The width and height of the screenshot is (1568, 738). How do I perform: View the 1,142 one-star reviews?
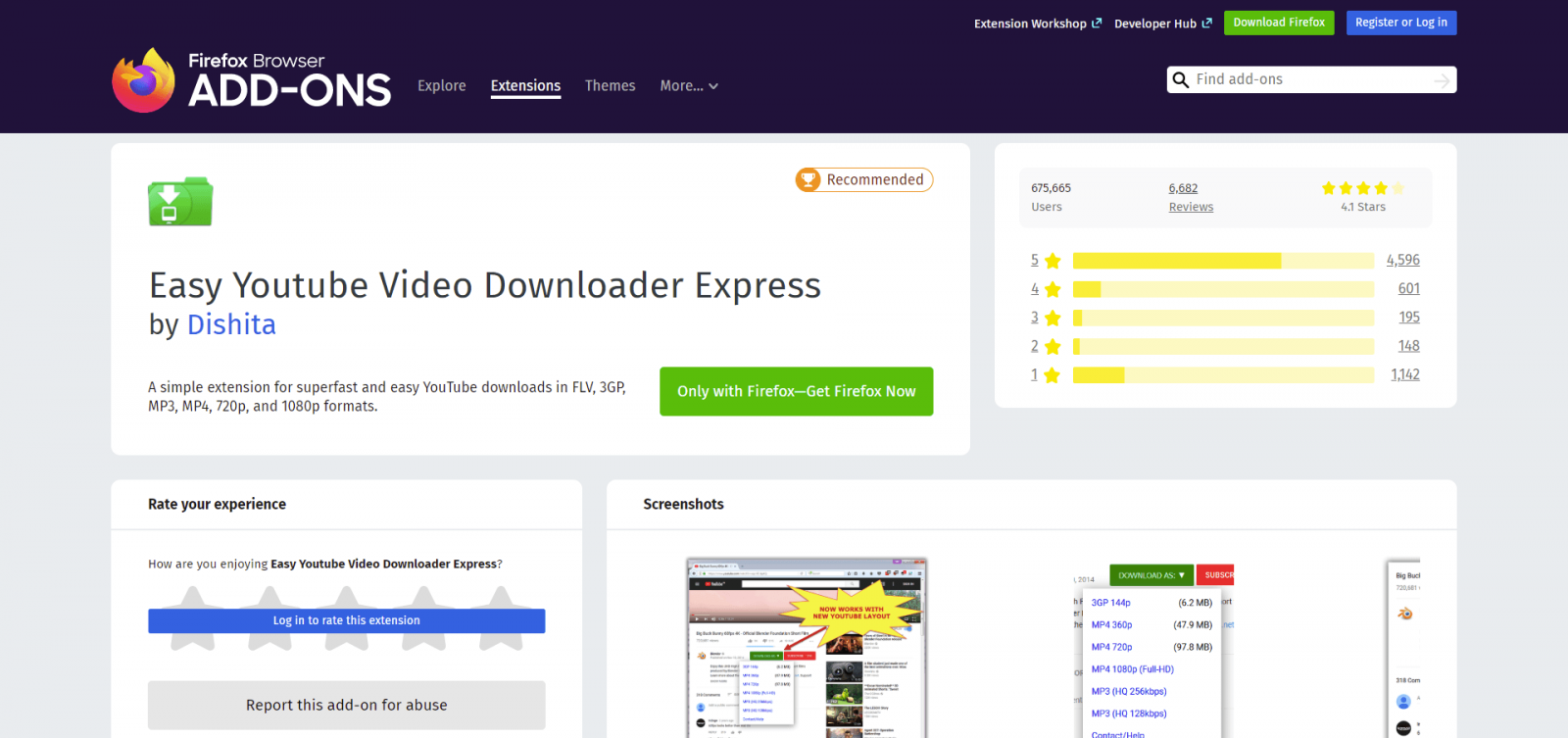click(1405, 374)
